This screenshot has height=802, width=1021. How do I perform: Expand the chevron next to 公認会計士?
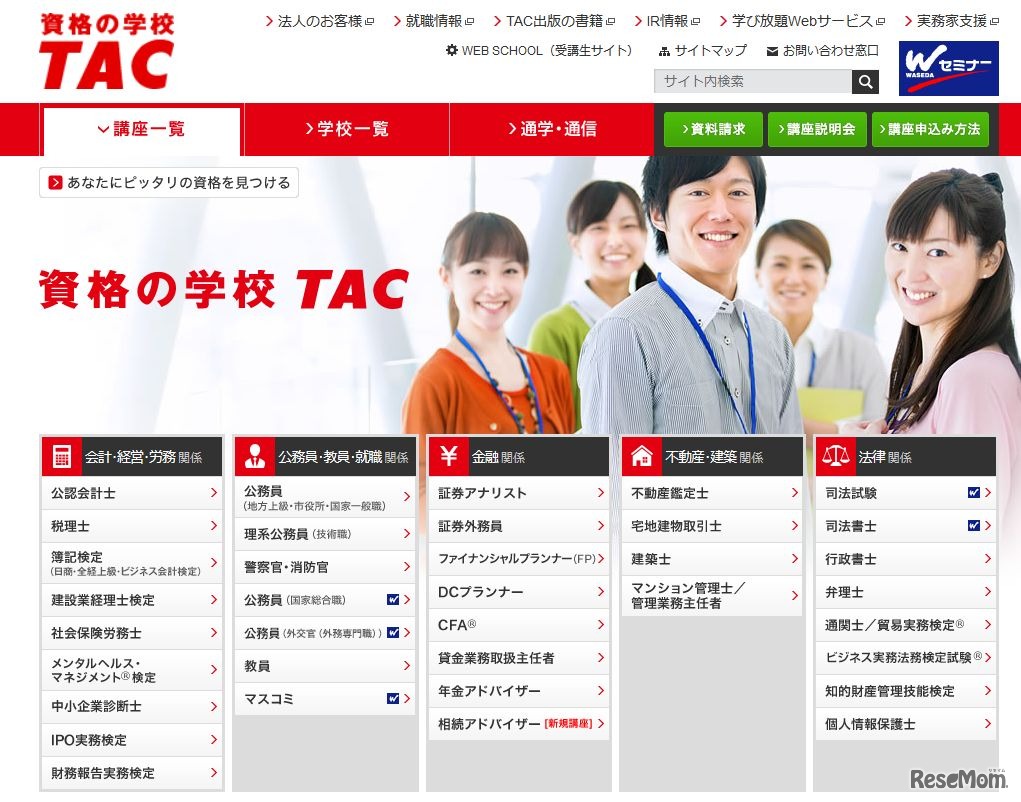(215, 493)
